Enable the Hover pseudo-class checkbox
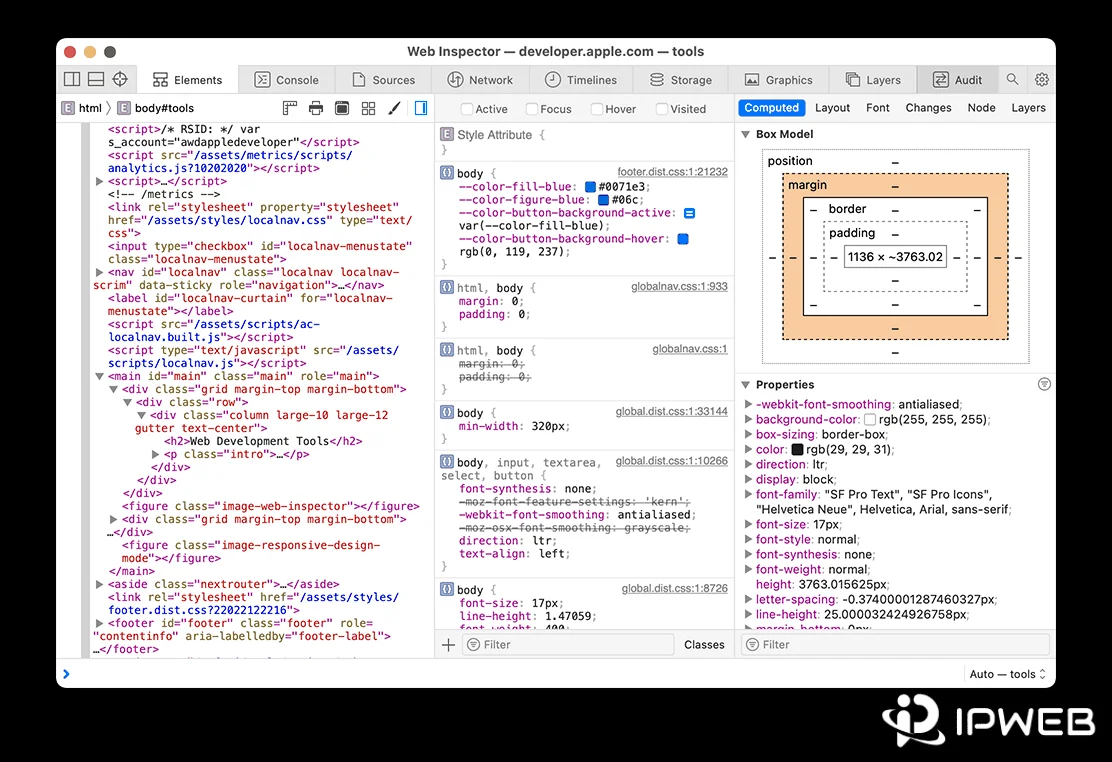The image size is (1112, 762). 596,109
